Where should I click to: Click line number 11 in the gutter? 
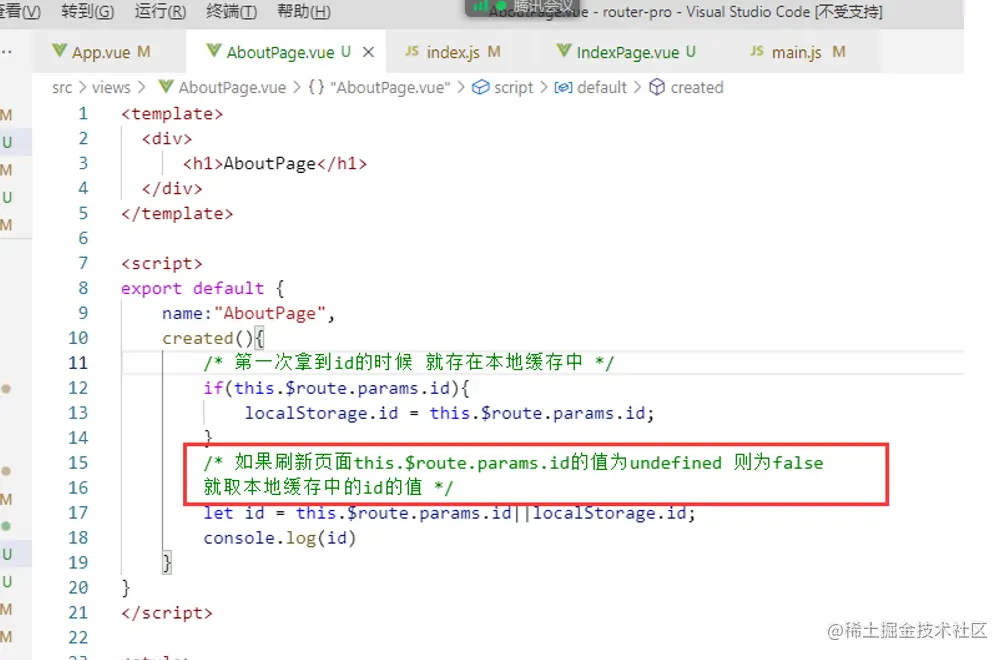pyautogui.click(x=78, y=363)
